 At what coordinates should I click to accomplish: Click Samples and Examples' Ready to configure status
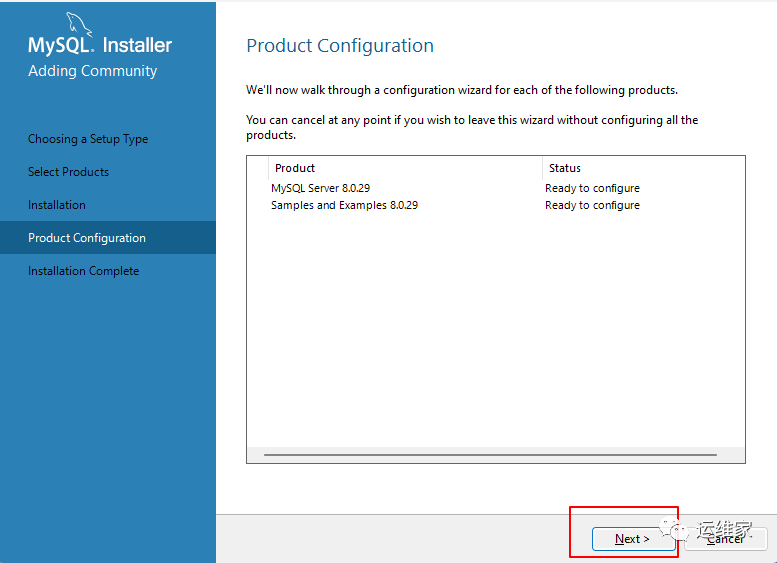[592, 205]
